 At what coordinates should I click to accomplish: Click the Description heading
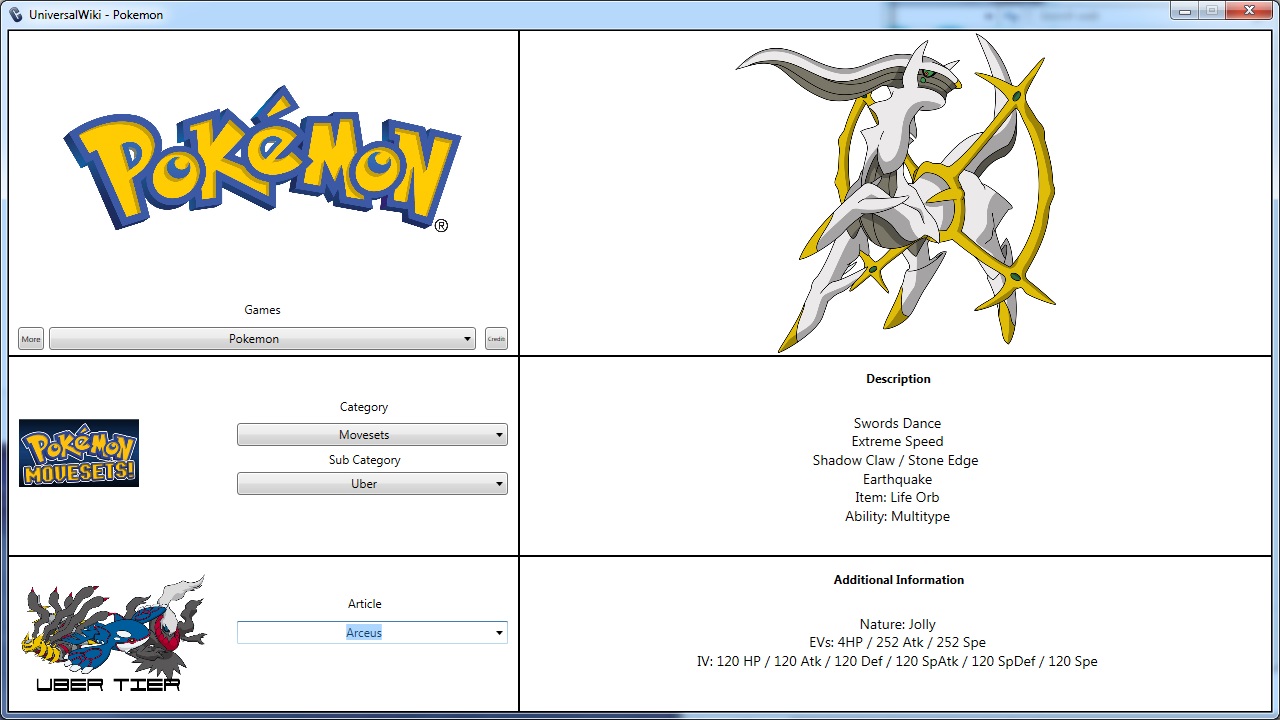(898, 379)
